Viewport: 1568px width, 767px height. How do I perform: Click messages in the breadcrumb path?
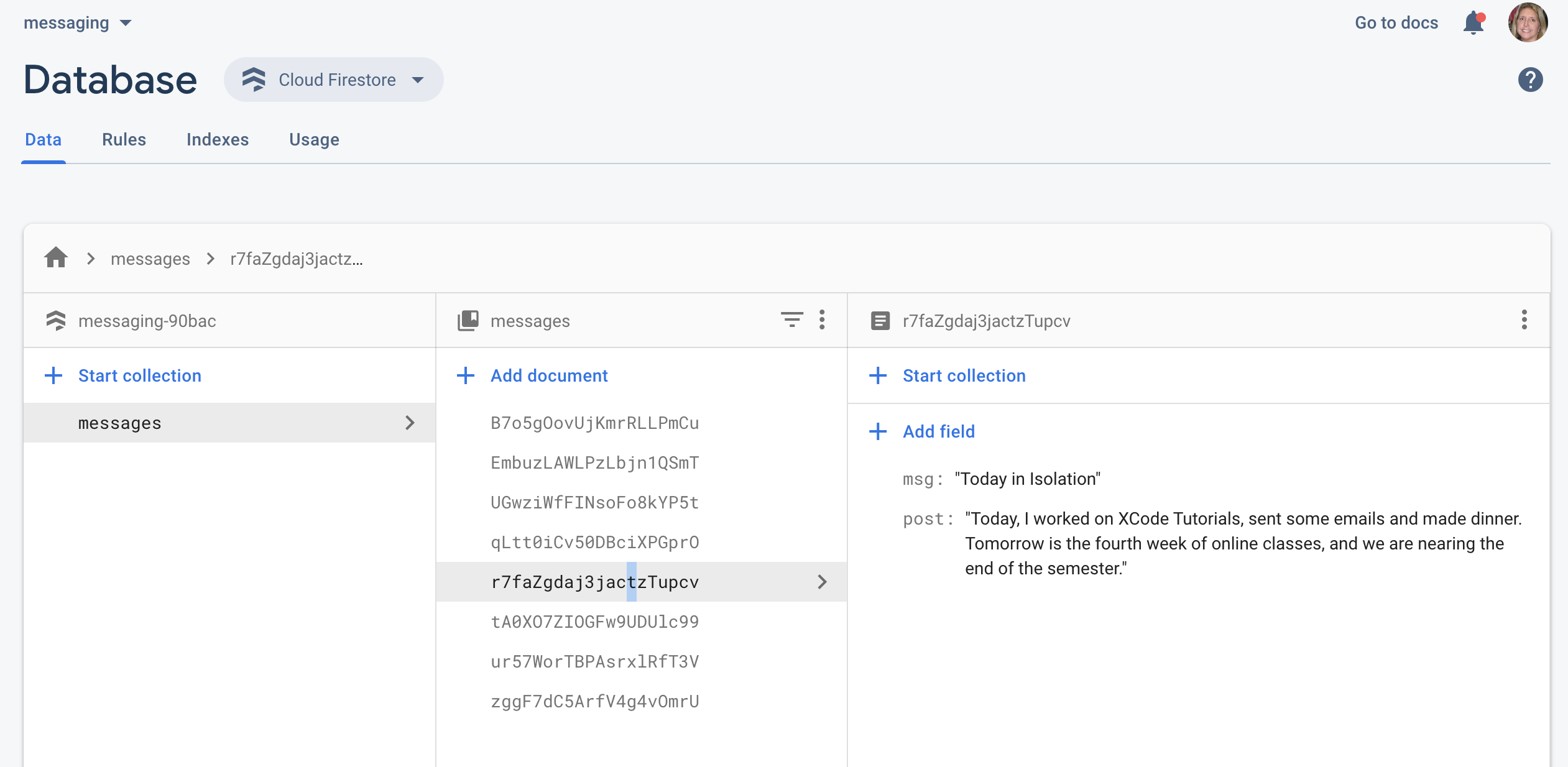150,259
